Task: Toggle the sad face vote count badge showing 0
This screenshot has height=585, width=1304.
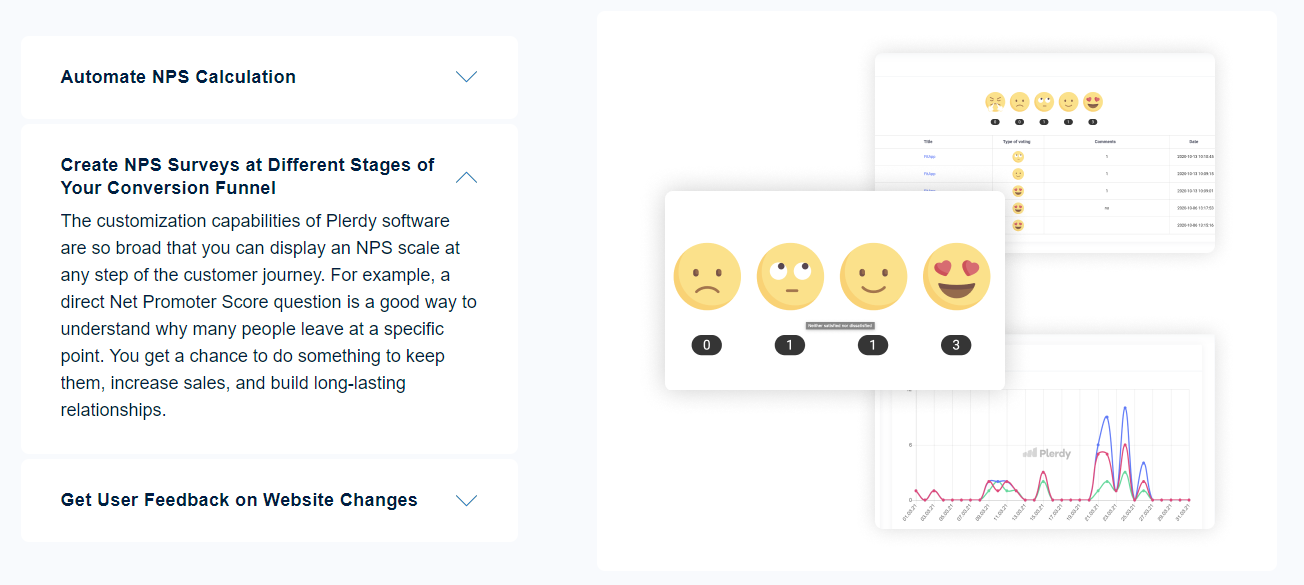Action: [706, 344]
